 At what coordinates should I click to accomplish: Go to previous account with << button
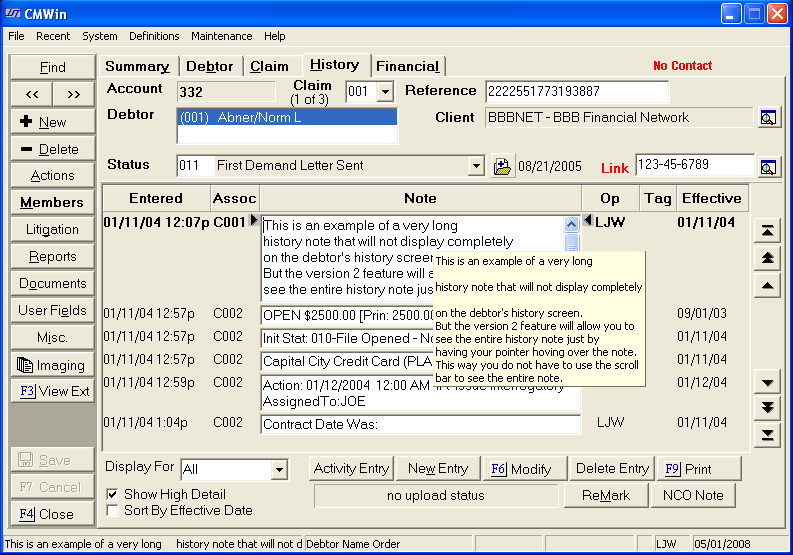tap(32, 94)
